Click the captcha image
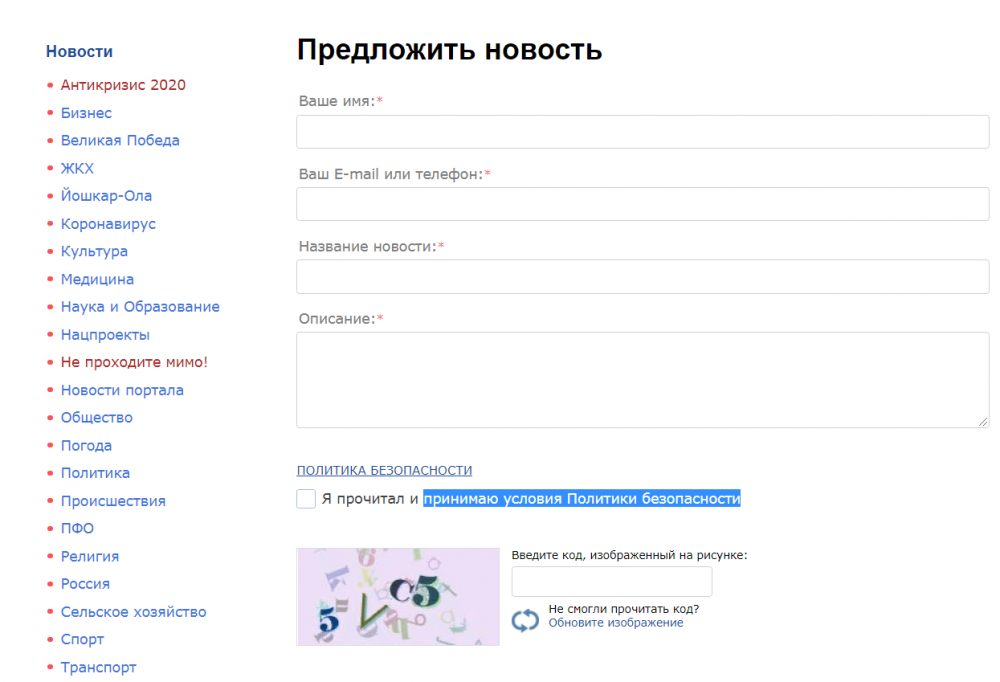This screenshot has width=1000, height=682. coord(398,597)
